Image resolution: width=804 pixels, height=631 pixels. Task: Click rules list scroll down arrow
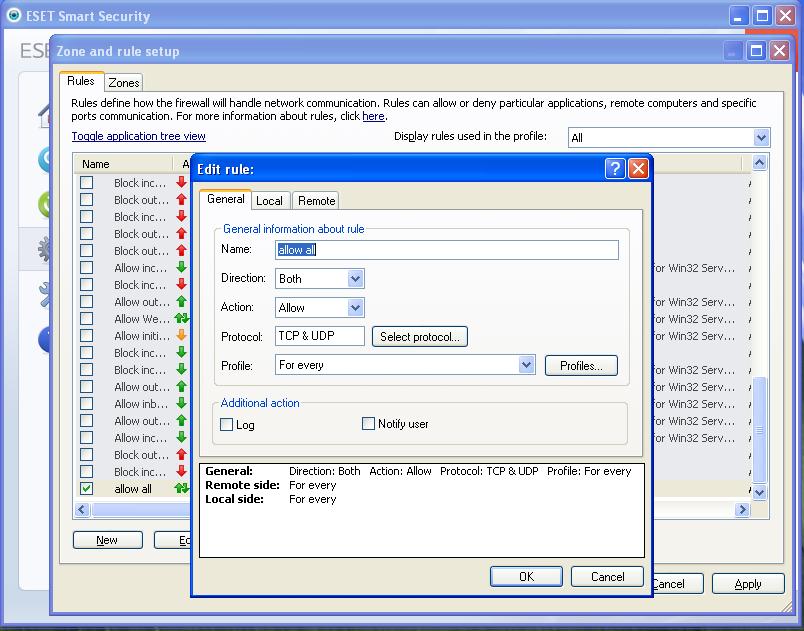coord(759,493)
